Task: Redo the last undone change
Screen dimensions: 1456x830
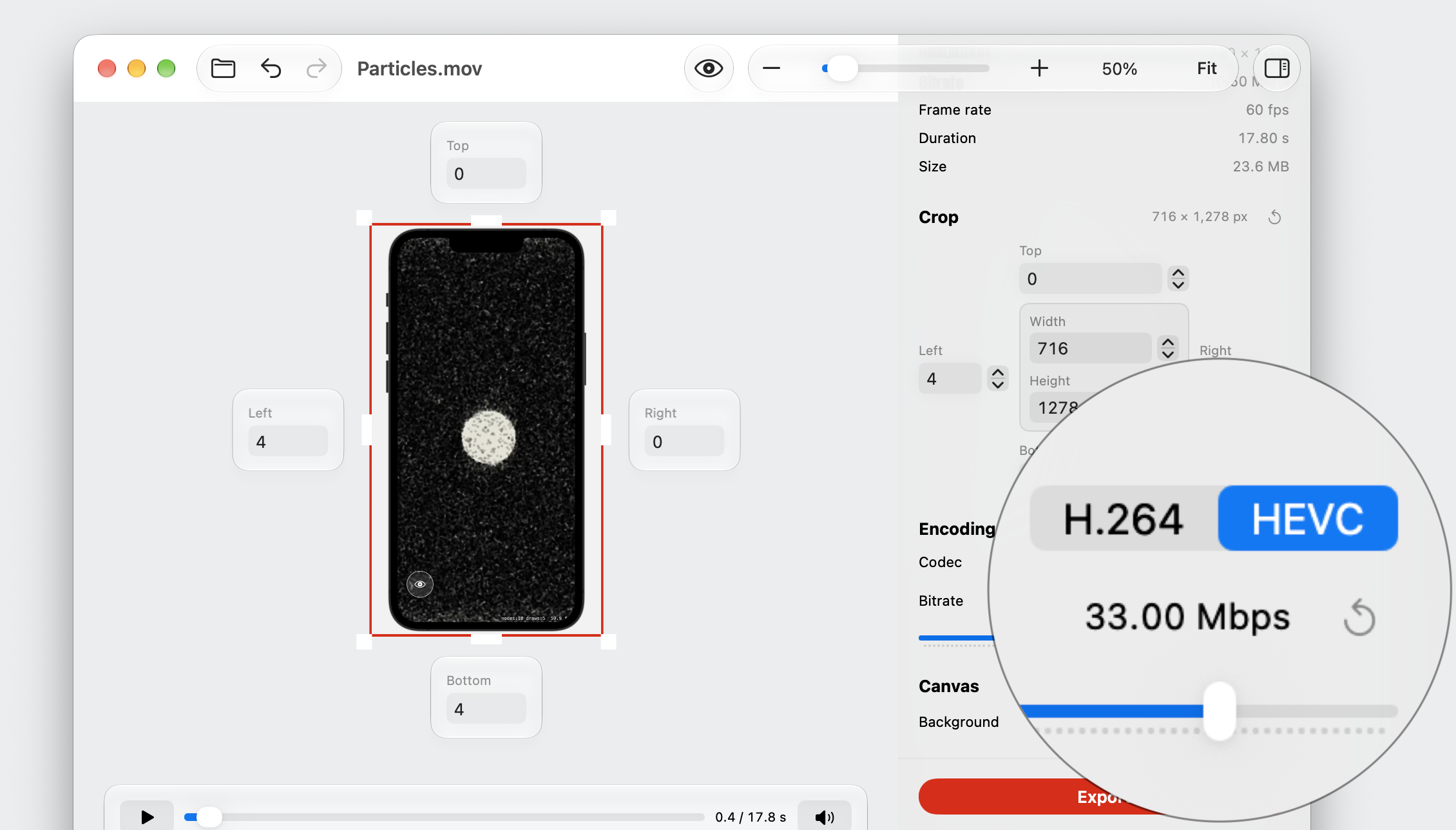Action: click(316, 68)
